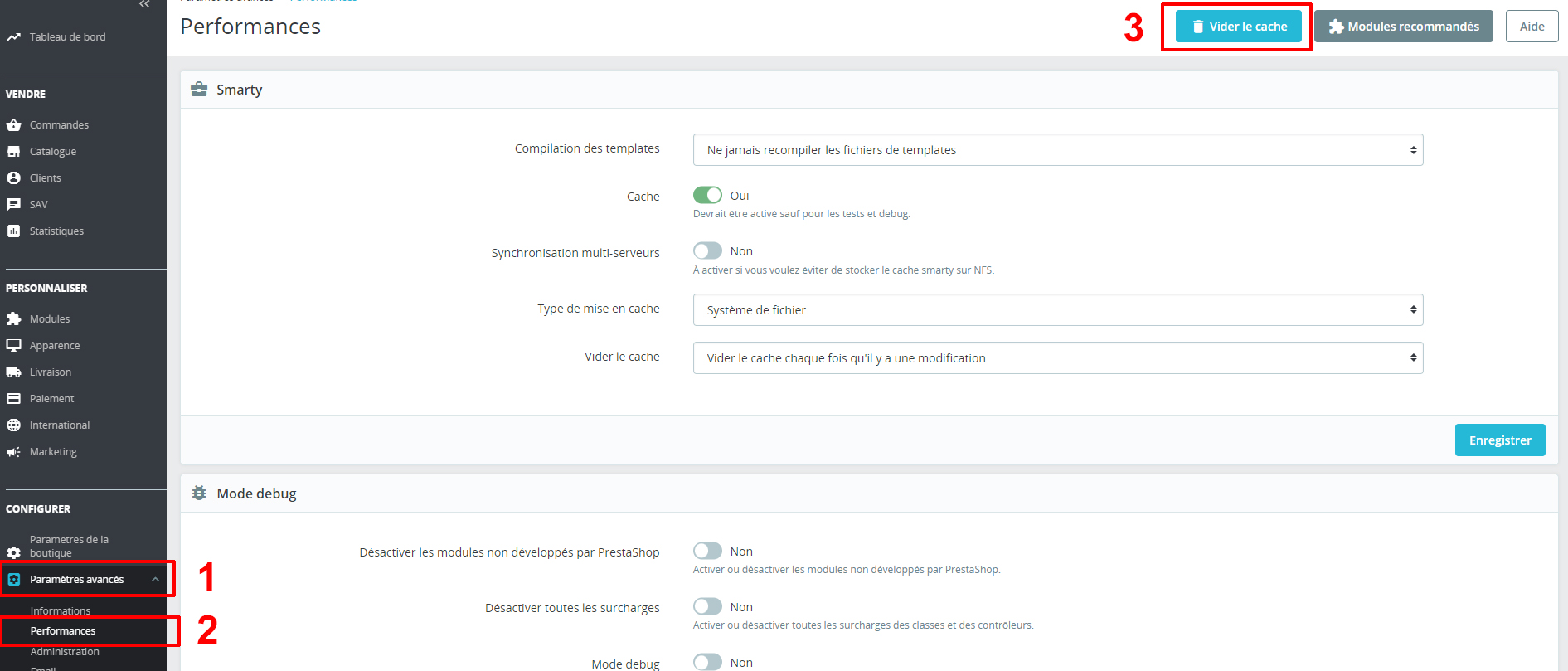The image size is (1568, 671).
Task: Click the Statistiques chart icon
Action: click(13, 231)
